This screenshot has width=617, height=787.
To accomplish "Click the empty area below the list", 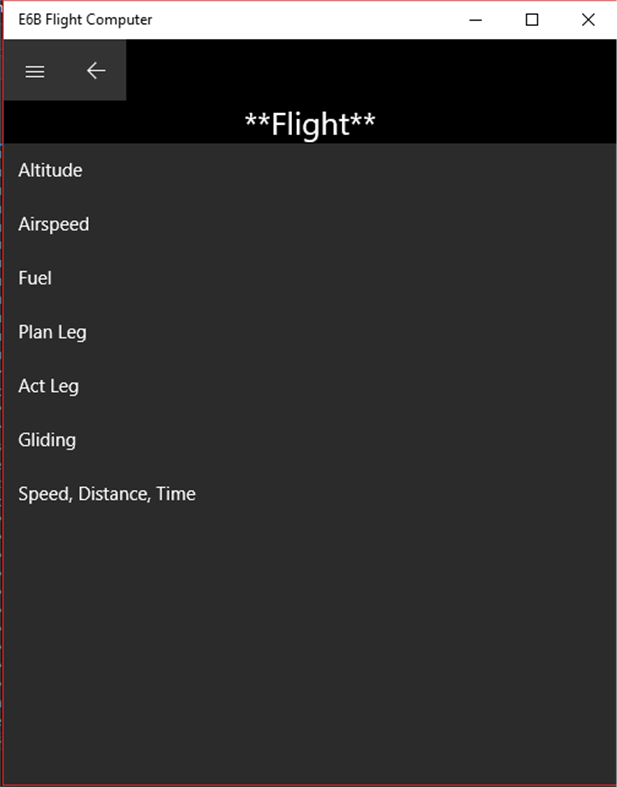I will [x=310, y=650].
